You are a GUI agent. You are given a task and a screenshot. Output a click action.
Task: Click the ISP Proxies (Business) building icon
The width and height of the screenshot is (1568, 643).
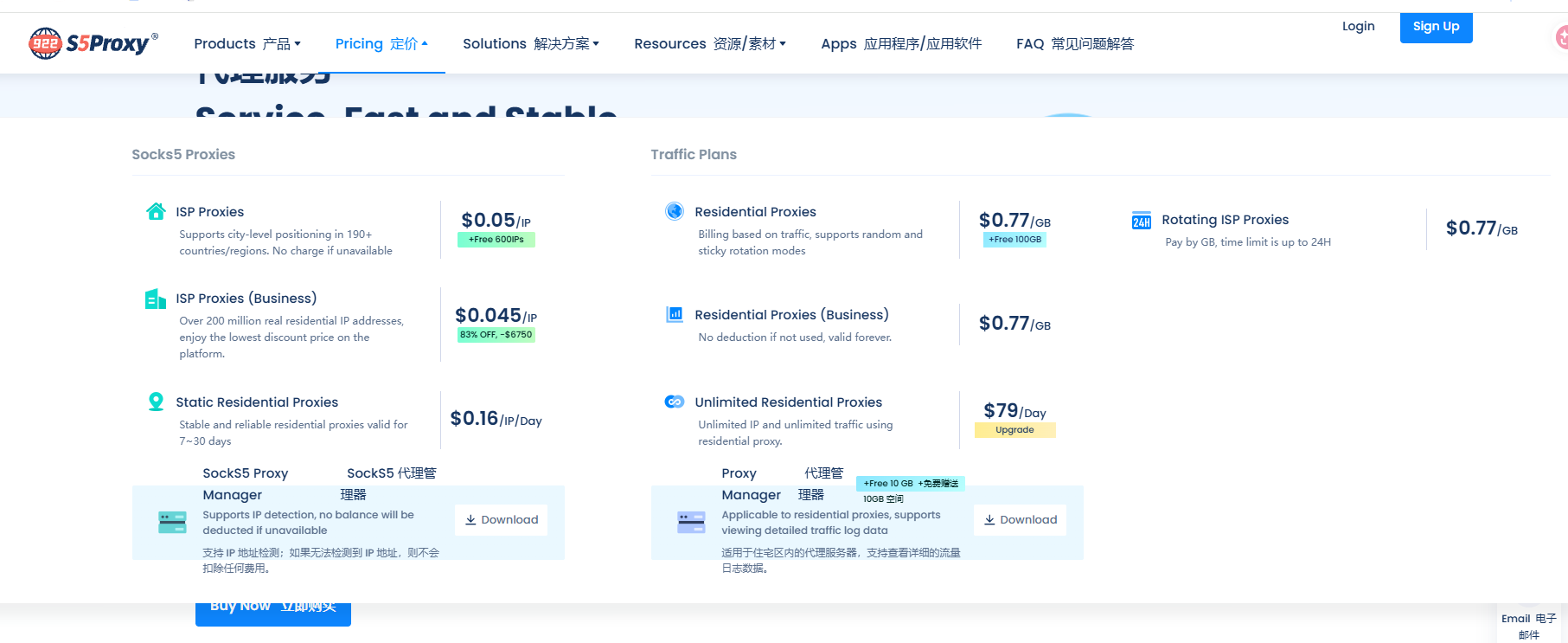coord(156,299)
